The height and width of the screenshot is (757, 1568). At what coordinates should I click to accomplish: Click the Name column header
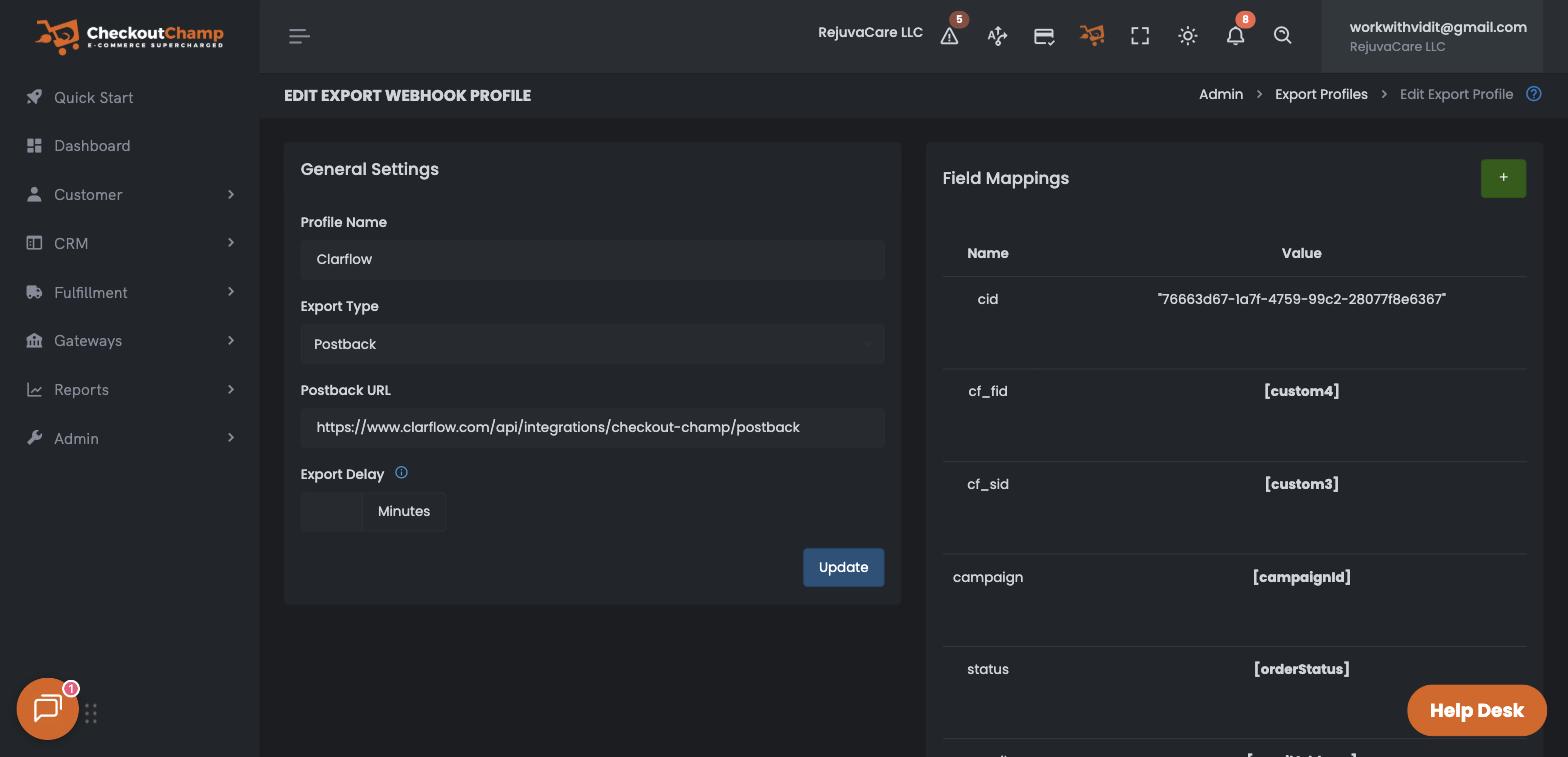[x=988, y=253]
